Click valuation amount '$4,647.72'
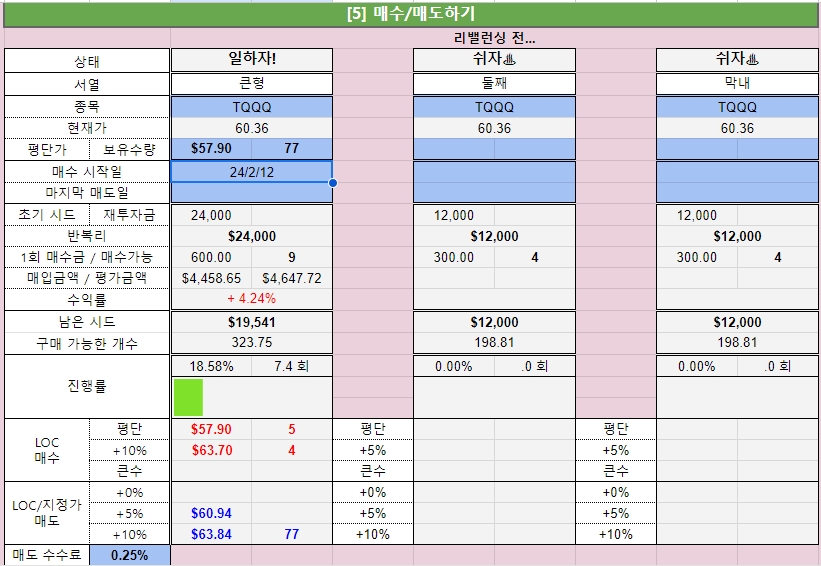The width and height of the screenshot is (821, 566). [x=292, y=278]
